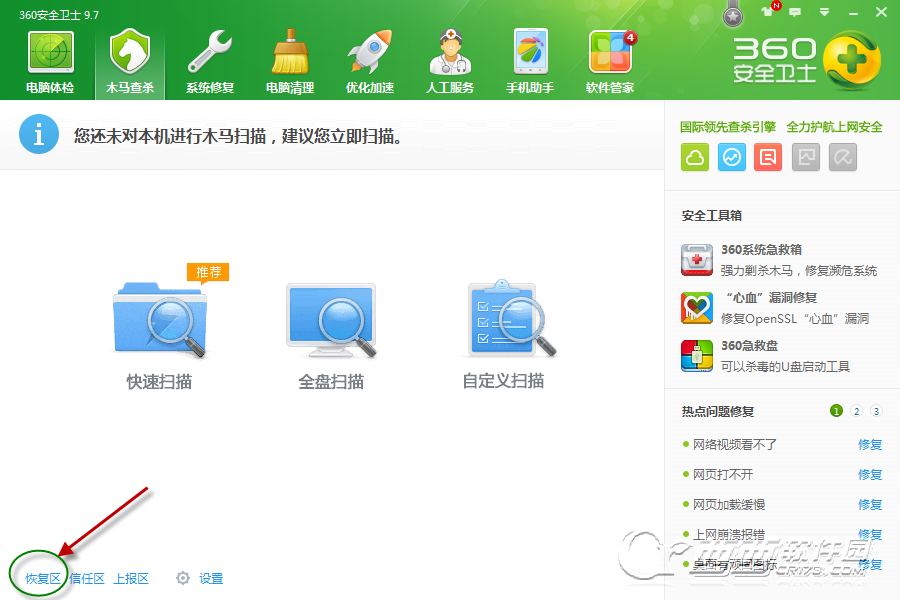Click the 国际领先查杀引擎 heading text
The height and width of the screenshot is (600, 900).
click(x=728, y=127)
